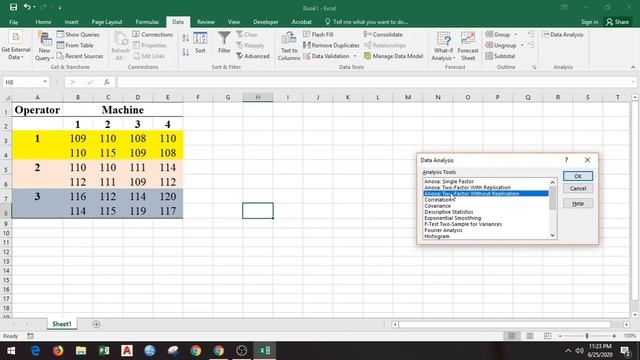This screenshot has height=360, width=640.
Task: Open workbook Connections
Action: (152, 35)
